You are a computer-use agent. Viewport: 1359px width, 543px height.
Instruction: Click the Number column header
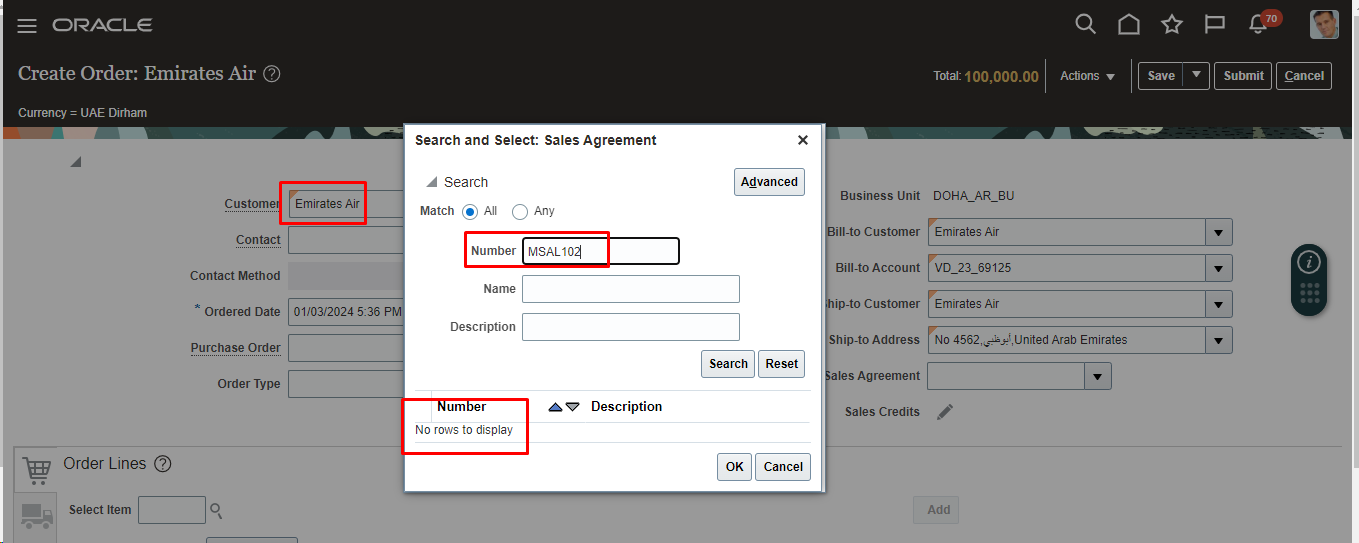click(462, 407)
